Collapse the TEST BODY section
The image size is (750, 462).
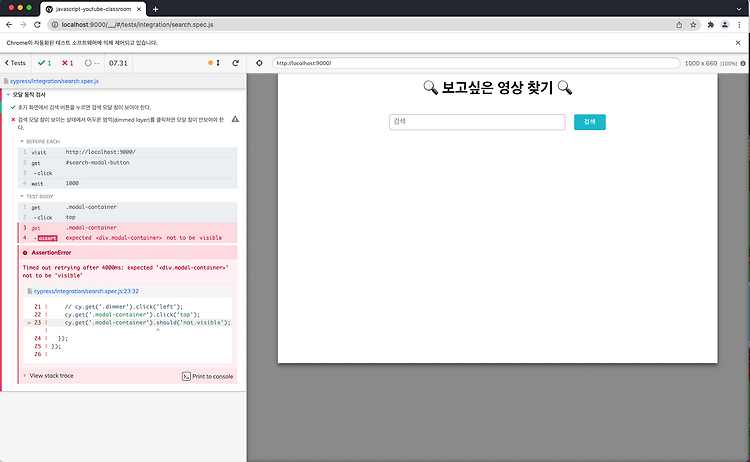click(37, 196)
